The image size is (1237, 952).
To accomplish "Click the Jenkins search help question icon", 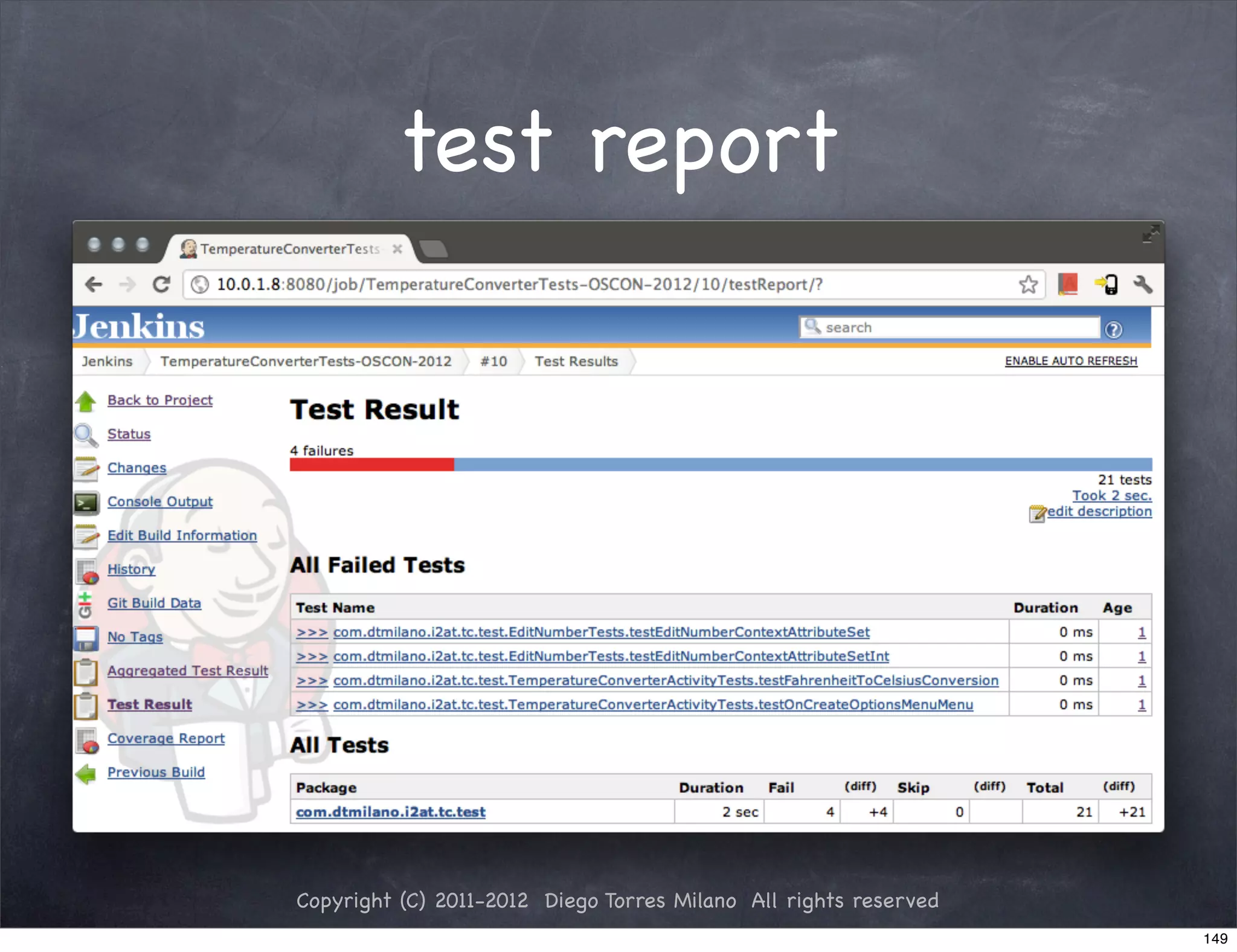I will click(x=1113, y=329).
